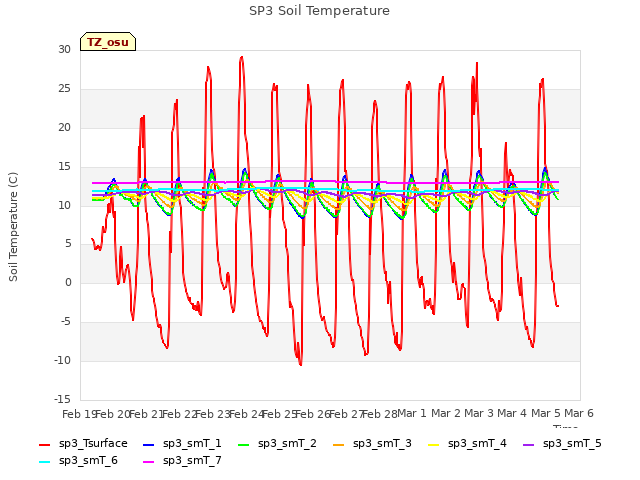This screenshot has width=640, height=480.
Task: Select the sp3_smT_1 legend label
Action: tap(192, 444)
